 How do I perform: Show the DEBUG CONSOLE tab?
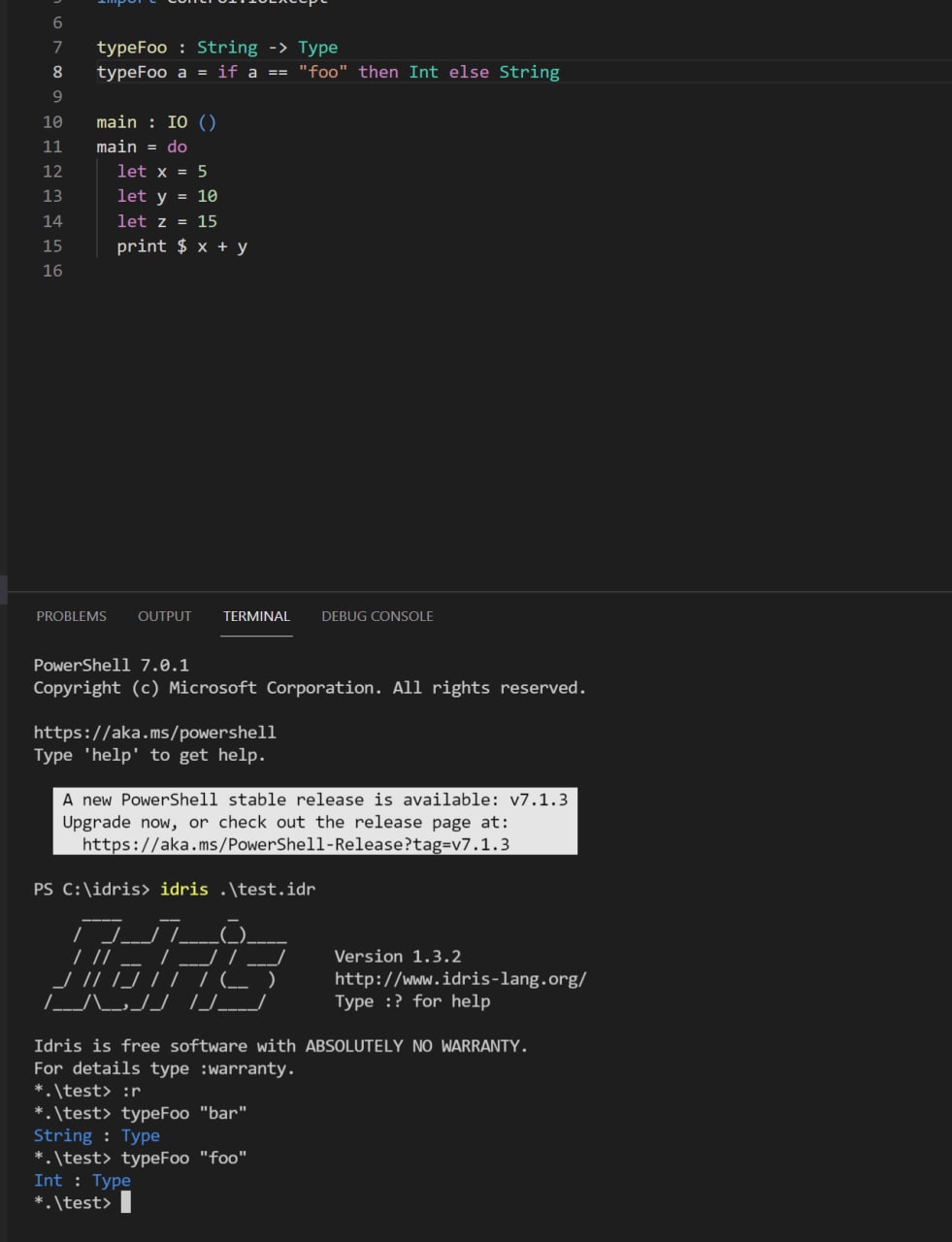[x=377, y=616]
